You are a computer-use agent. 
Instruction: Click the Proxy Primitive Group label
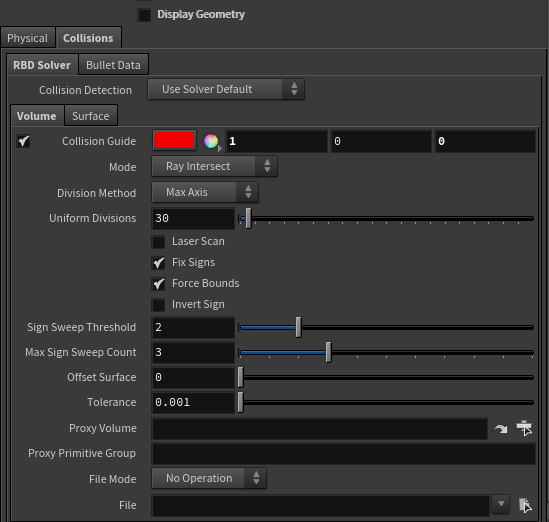click(x=82, y=453)
